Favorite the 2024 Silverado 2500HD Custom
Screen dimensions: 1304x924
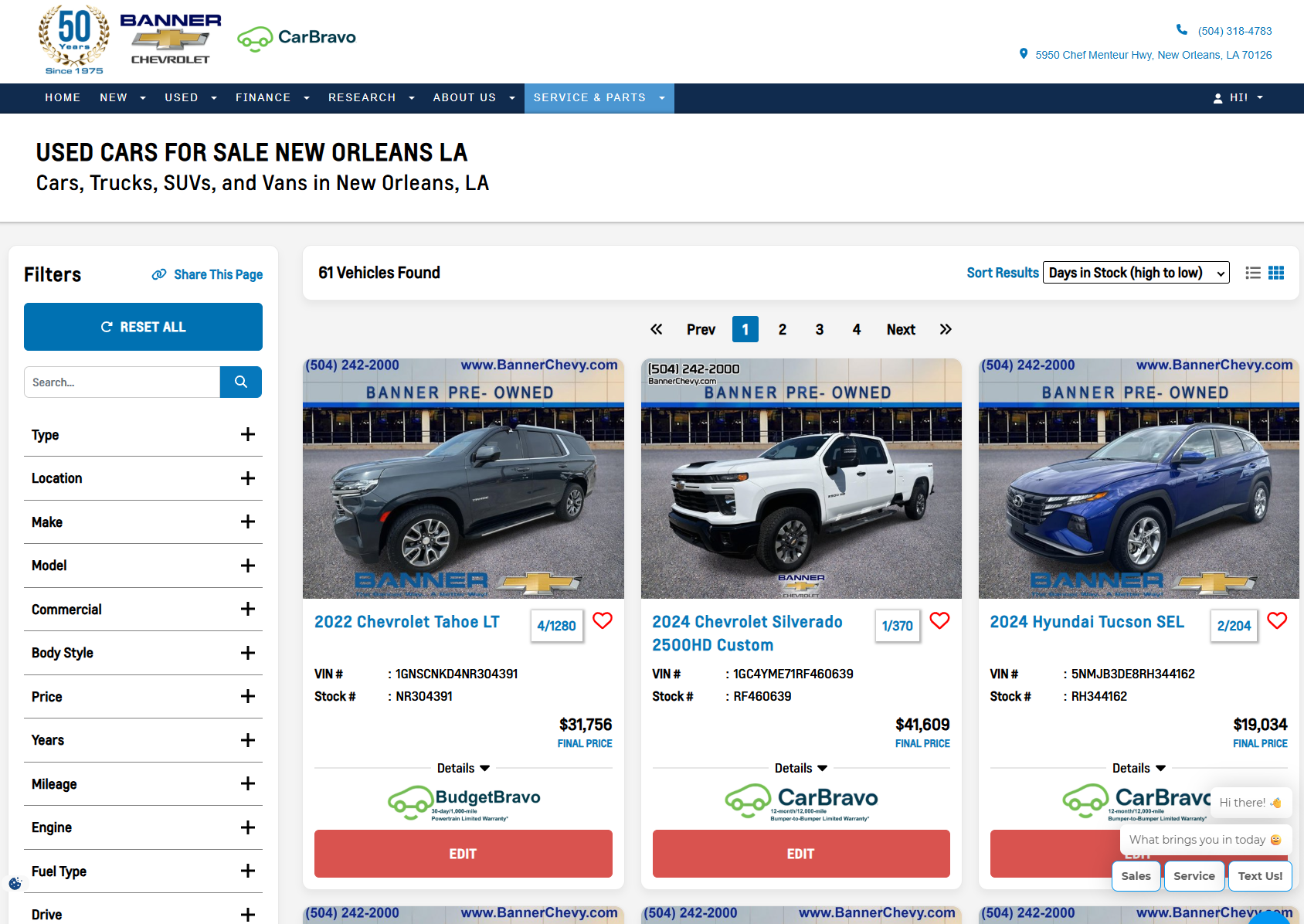[939, 620]
